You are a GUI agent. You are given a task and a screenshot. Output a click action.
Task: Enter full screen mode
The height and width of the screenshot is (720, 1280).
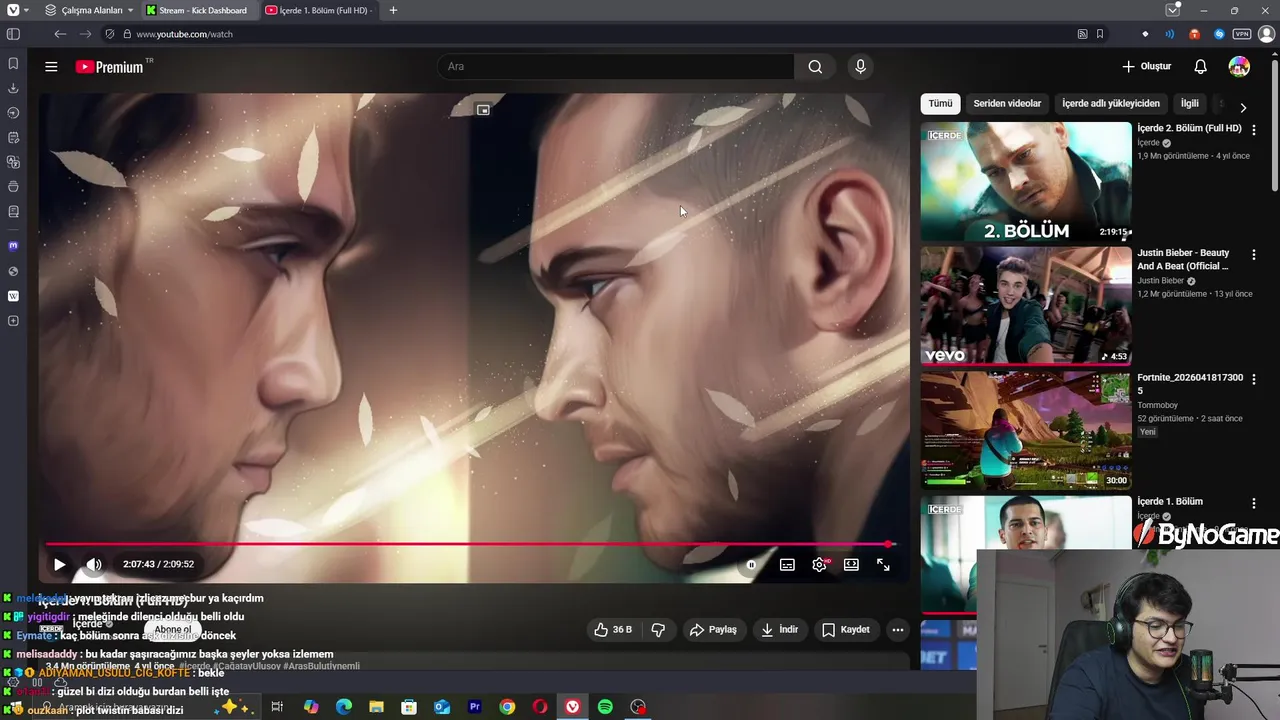click(883, 565)
